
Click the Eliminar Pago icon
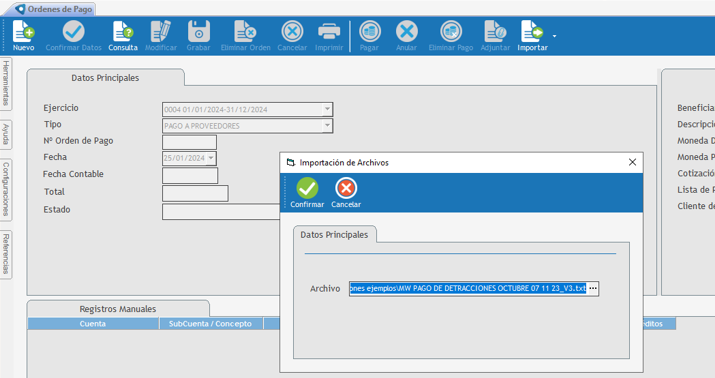451,32
